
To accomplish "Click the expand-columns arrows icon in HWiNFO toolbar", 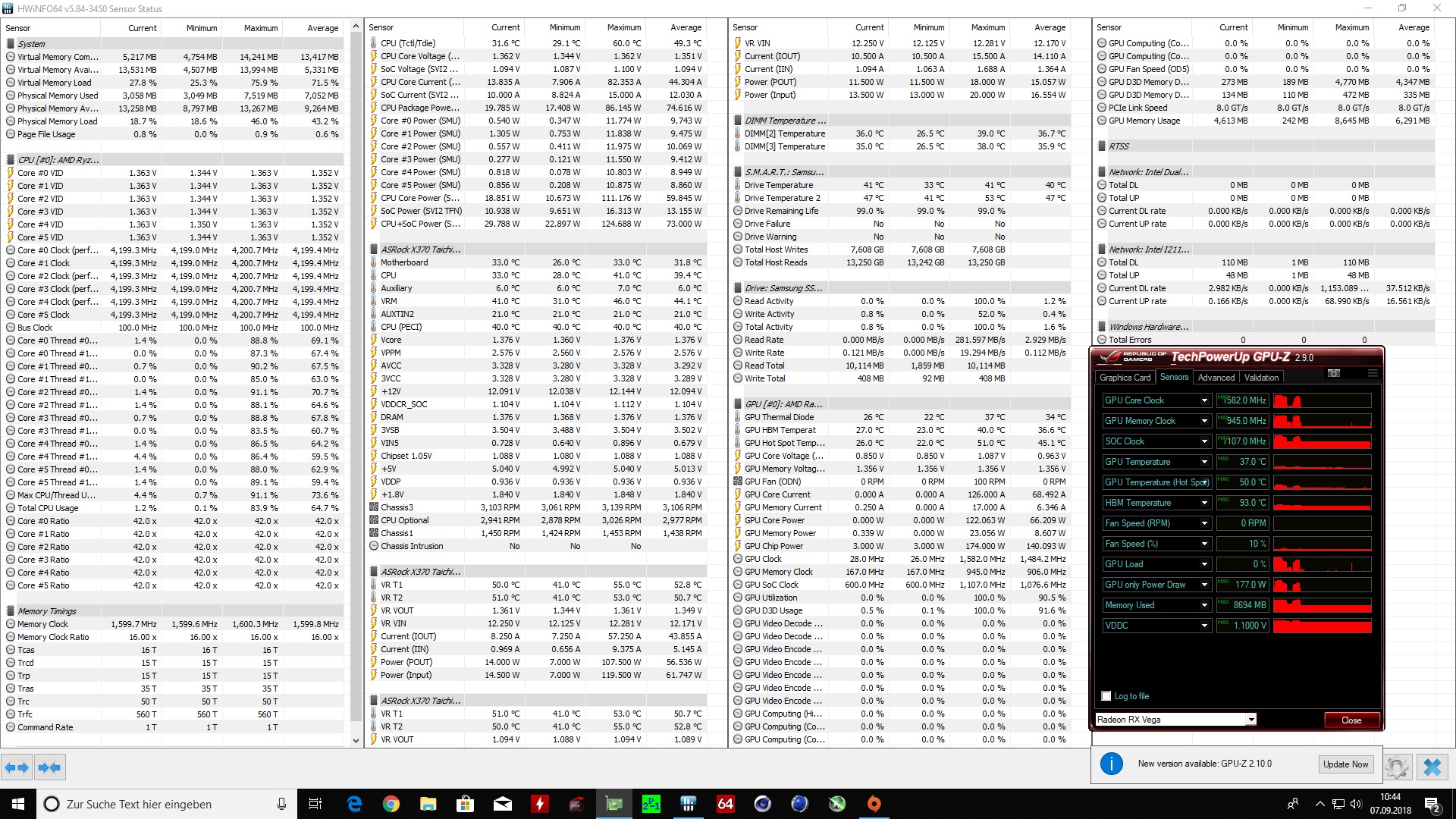I will click(x=17, y=767).
